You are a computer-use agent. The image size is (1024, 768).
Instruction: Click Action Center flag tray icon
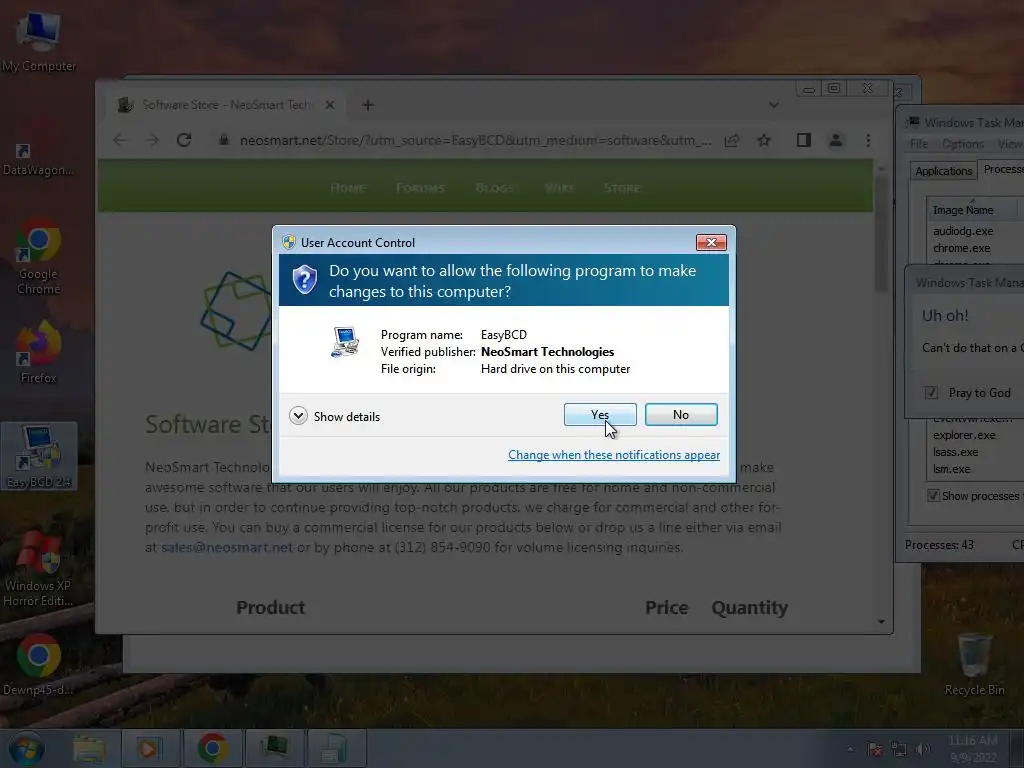coord(875,749)
